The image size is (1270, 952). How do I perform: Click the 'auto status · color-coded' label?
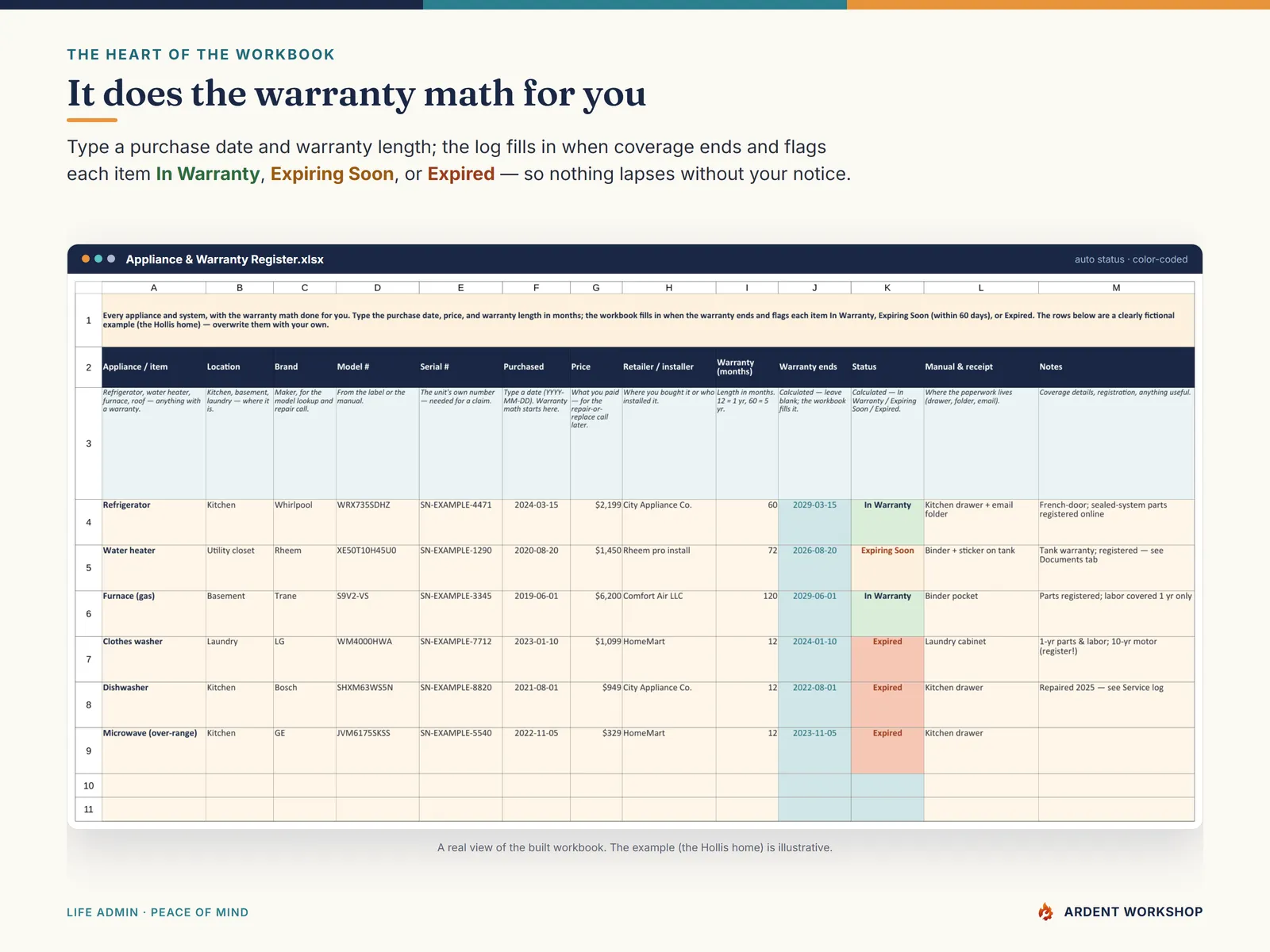tap(1131, 259)
